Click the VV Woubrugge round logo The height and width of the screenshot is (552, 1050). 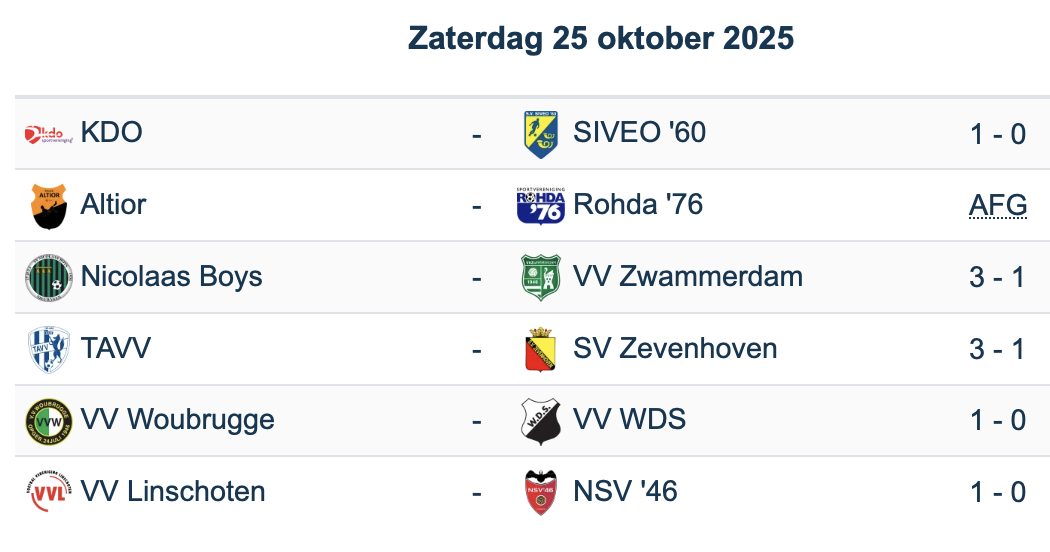[48, 421]
